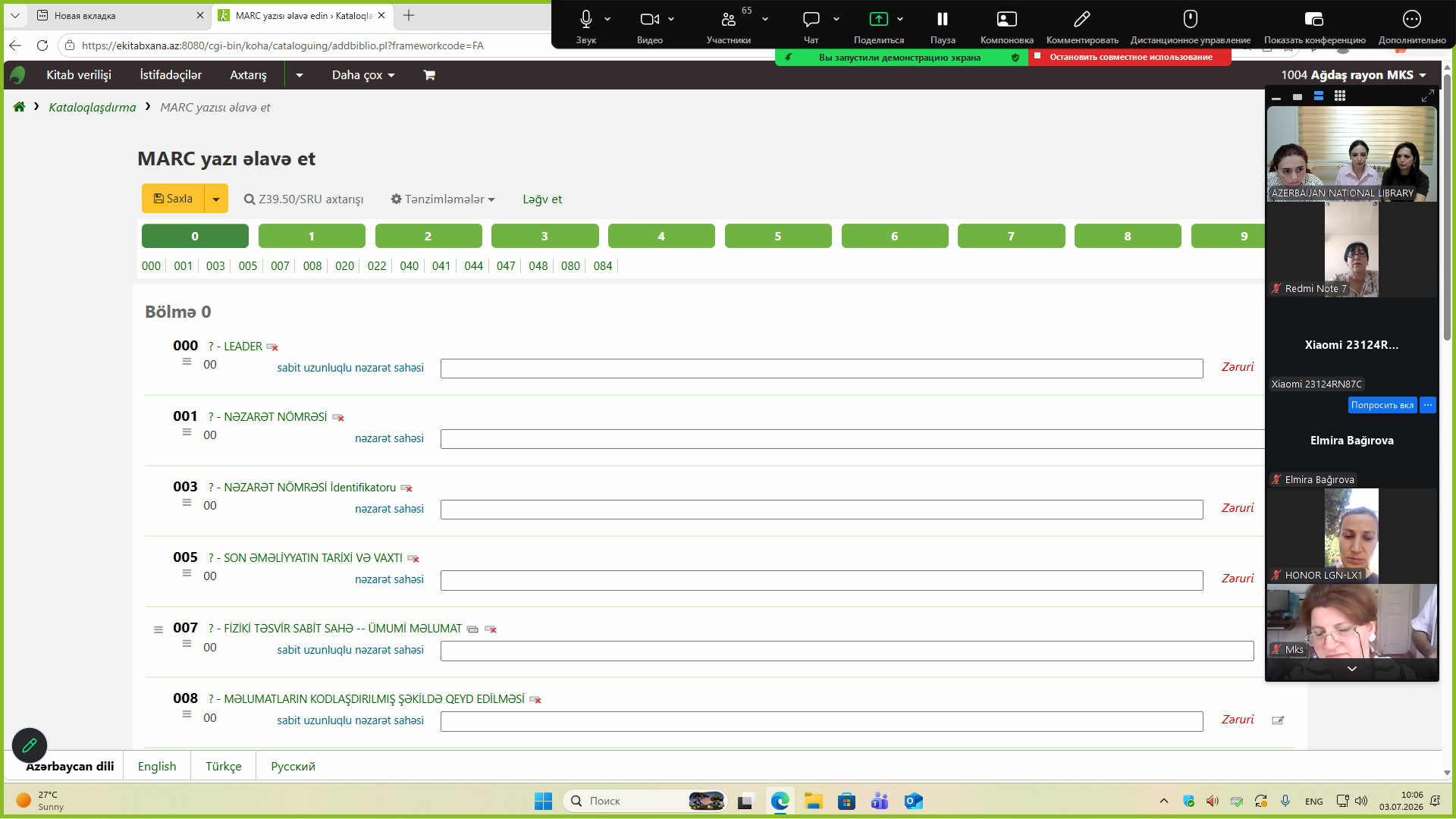Open tag editor icon for field 008
This screenshot has width=1456, height=819.
(x=1278, y=720)
